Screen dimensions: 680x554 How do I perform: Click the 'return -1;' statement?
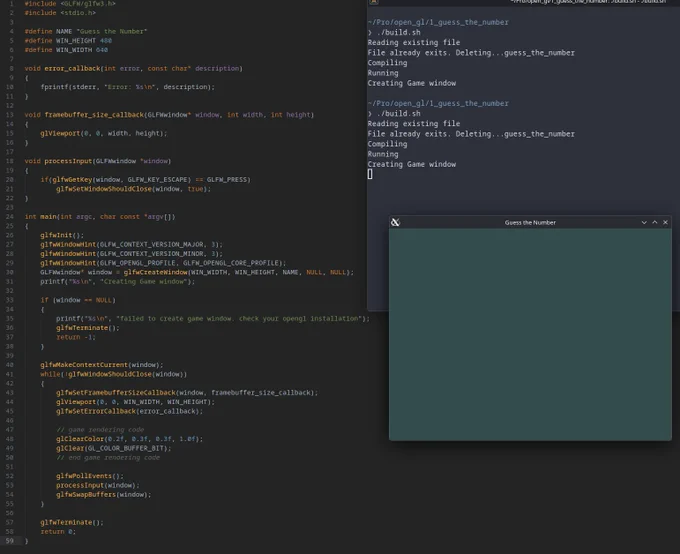76,338
